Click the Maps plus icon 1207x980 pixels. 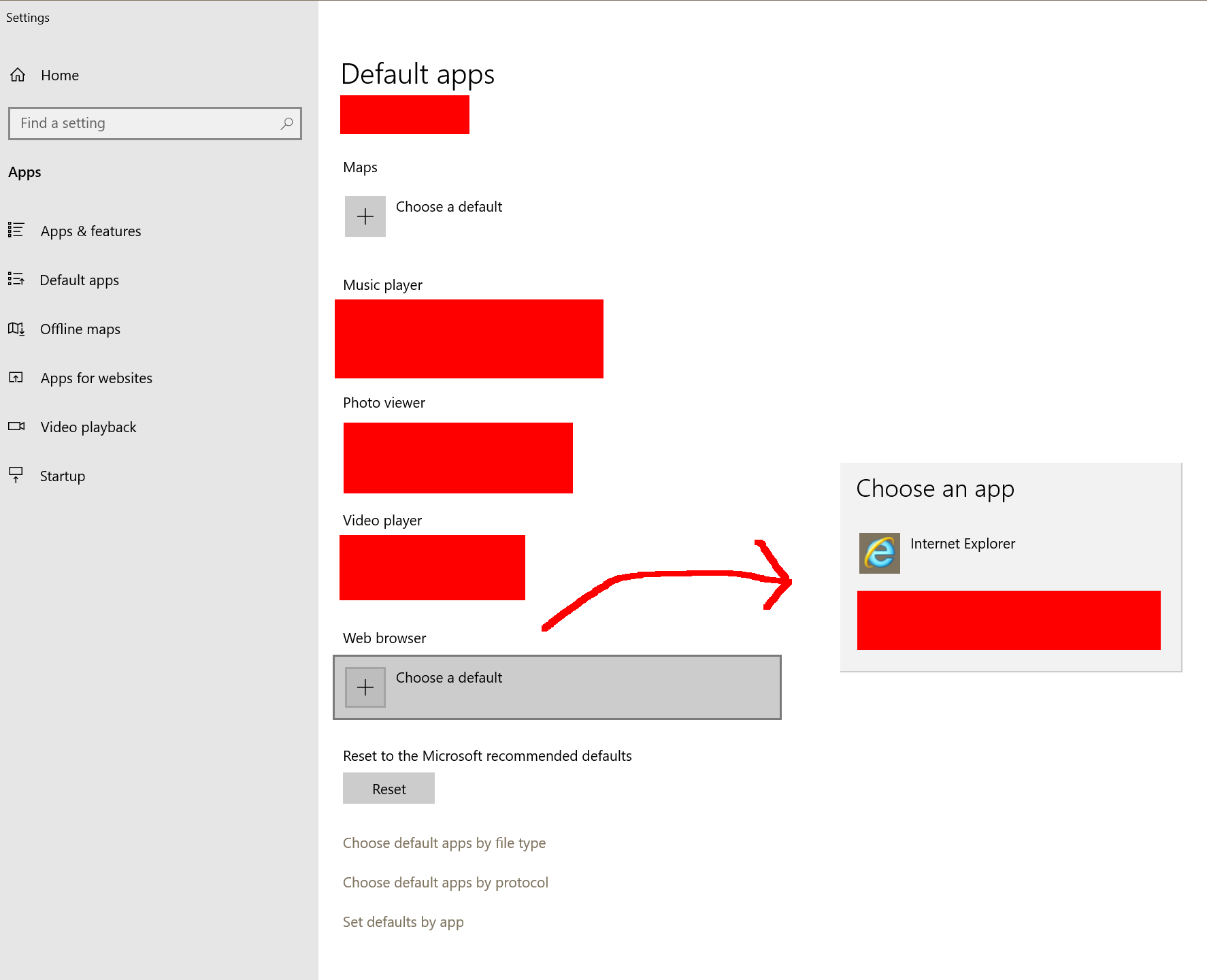(x=365, y=216)
